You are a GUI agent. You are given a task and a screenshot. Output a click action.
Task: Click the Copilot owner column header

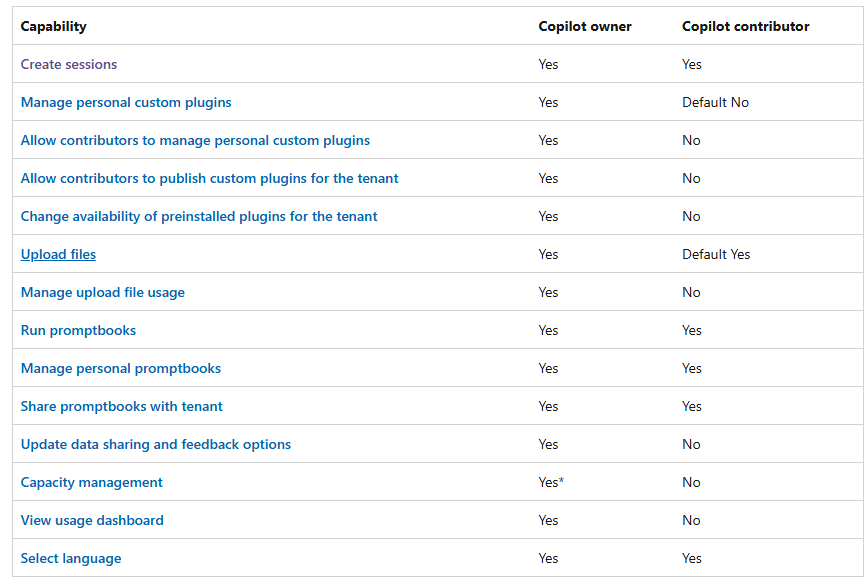click(585, 26)
